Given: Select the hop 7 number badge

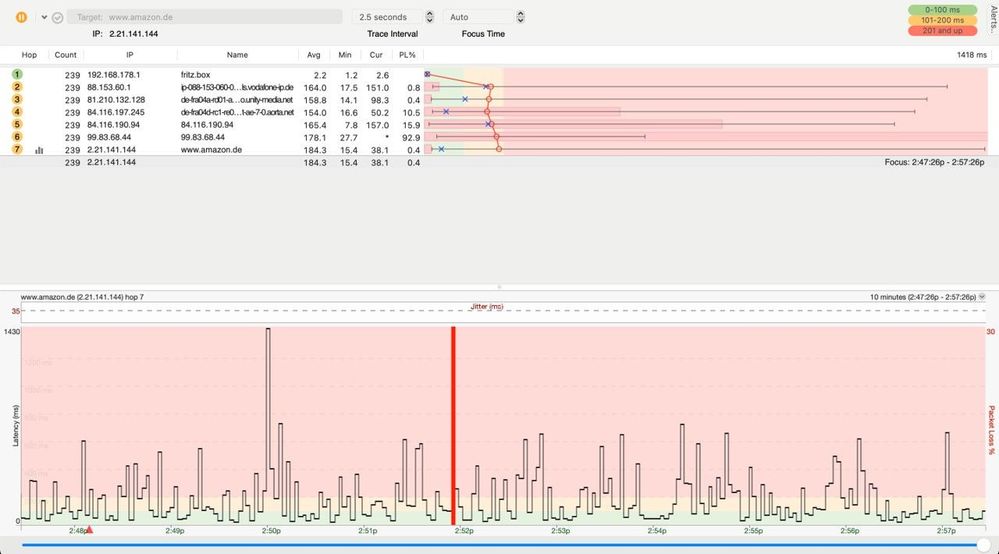Looking at the screenshot, I should pos(17,149).
